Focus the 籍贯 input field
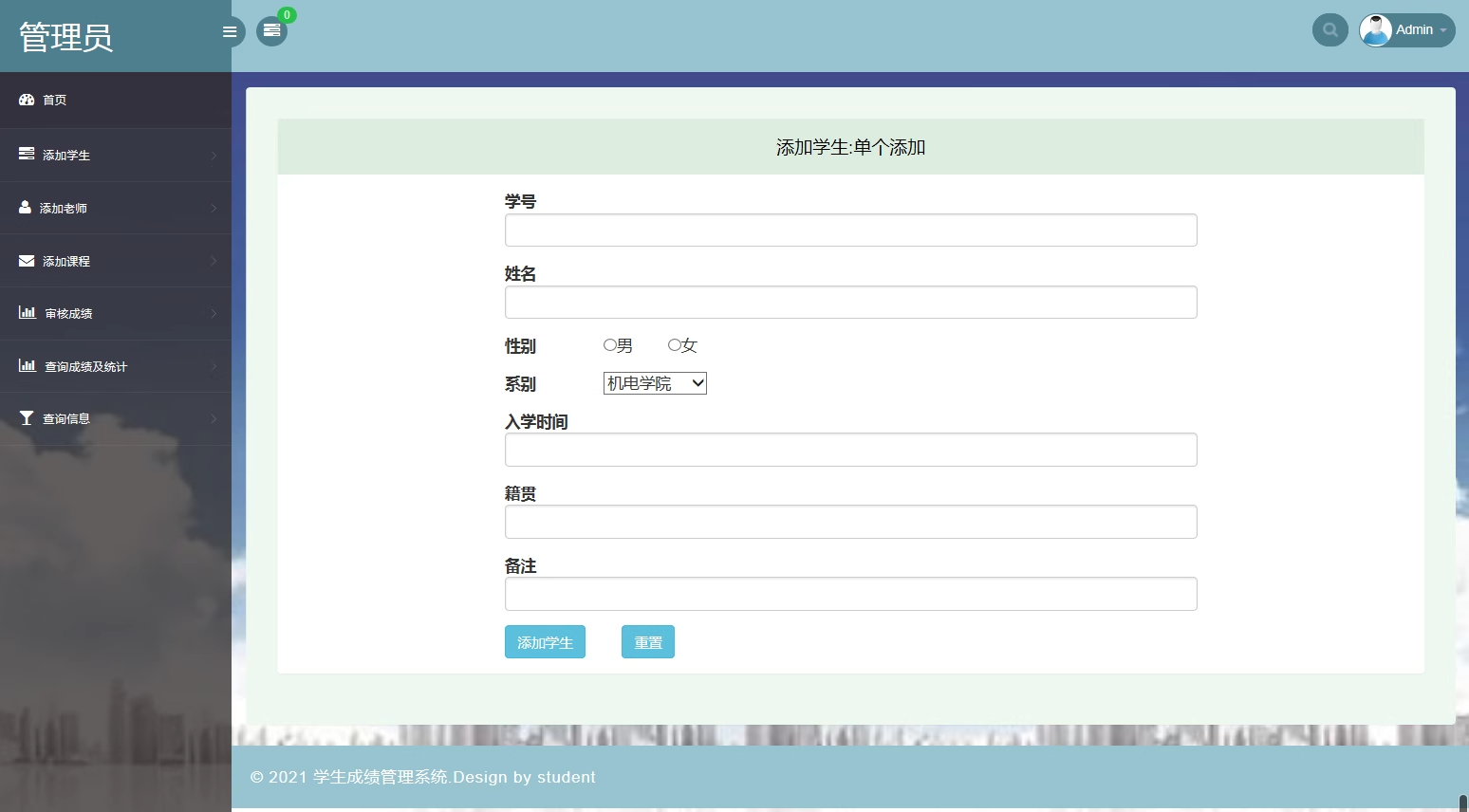Screen dimensions: 1469x812 tap(851, 522)
